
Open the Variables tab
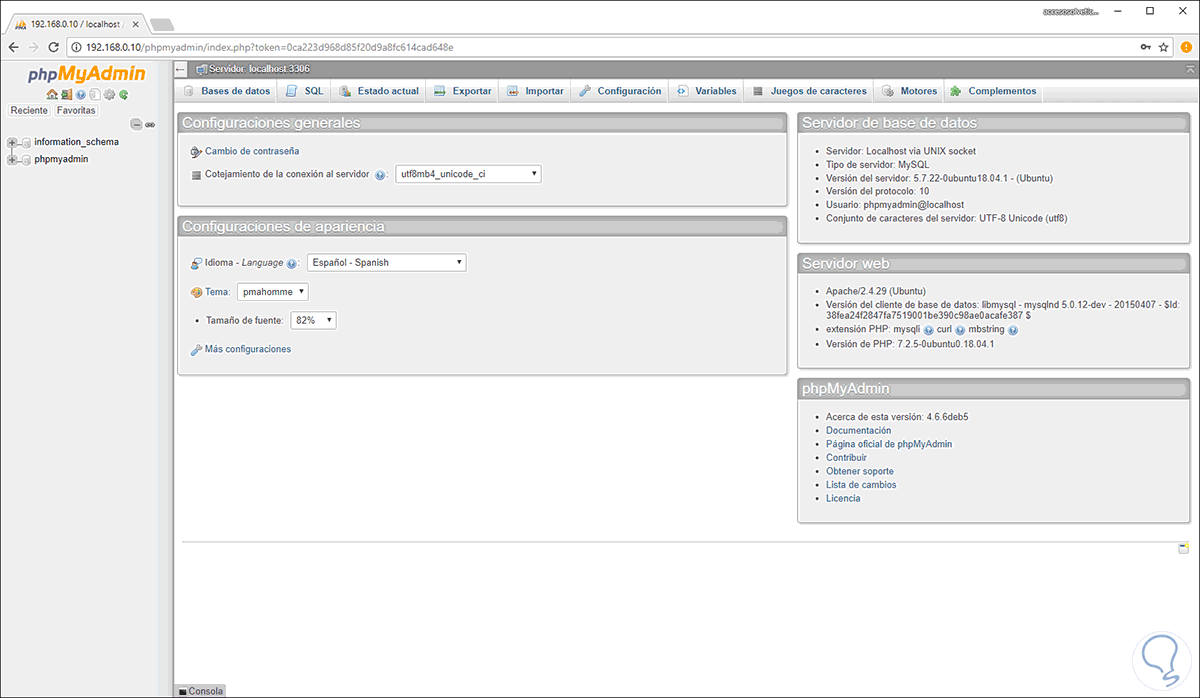pos(707,91)
